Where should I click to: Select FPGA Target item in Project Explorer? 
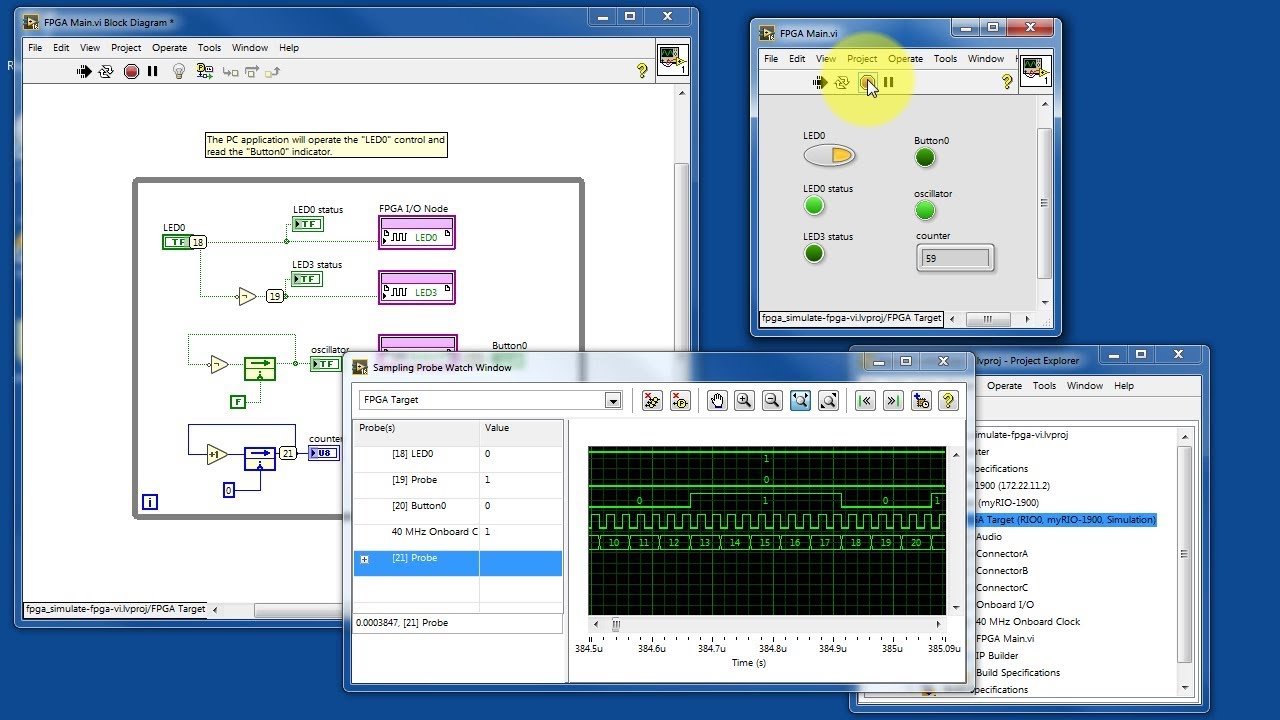(1066, 520)
